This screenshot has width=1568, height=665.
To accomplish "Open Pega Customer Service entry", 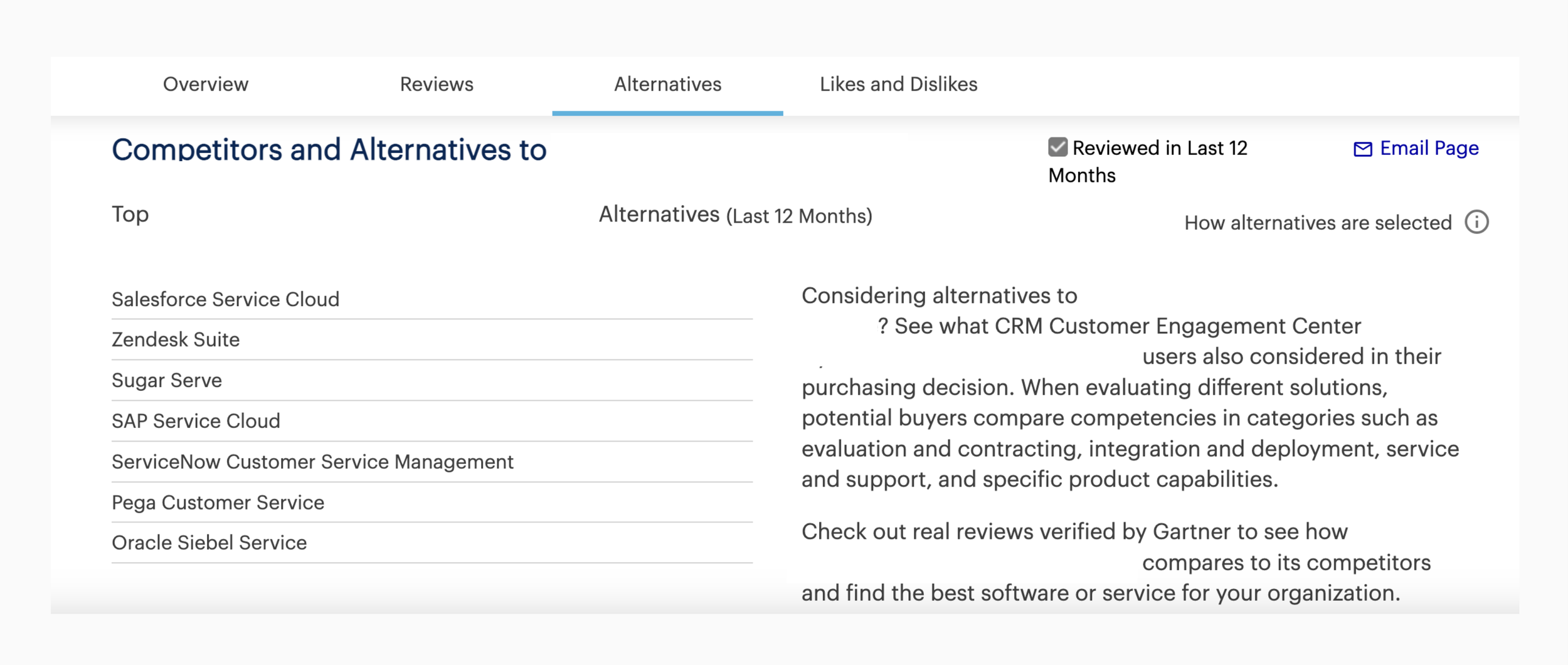I will pos(218,503).
